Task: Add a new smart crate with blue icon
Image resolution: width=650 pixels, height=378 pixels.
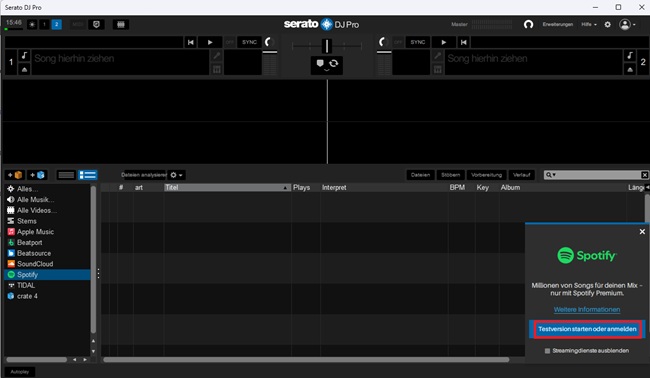Action: 37,175
